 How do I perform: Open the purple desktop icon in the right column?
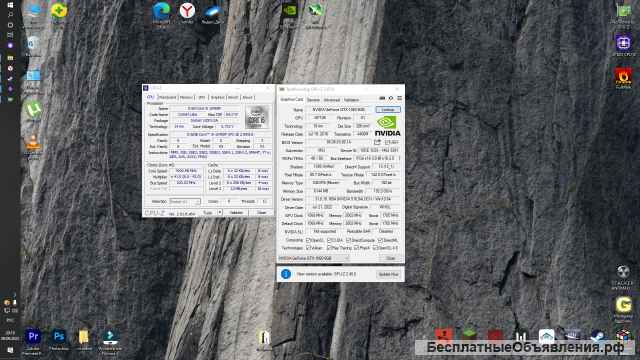pos(623,43)
